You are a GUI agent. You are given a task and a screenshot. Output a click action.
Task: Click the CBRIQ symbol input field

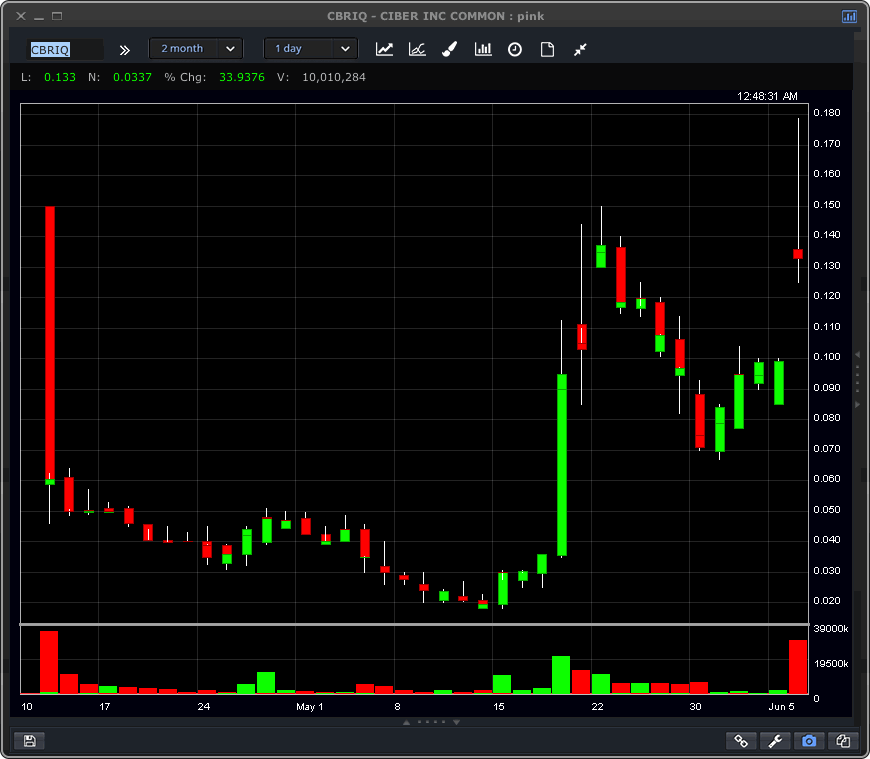[65, 48]
